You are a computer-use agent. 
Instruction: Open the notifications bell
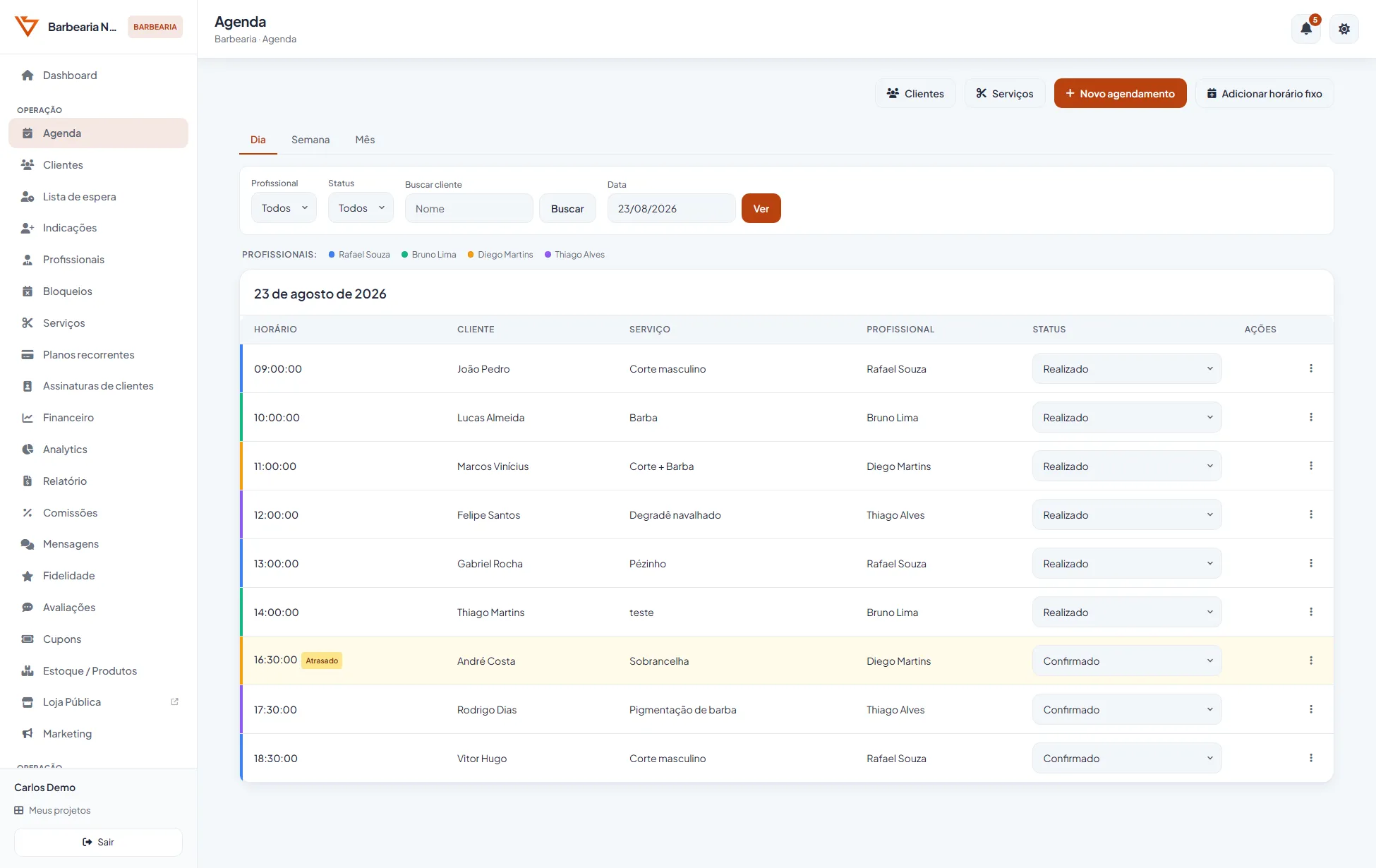(1306, 29)
